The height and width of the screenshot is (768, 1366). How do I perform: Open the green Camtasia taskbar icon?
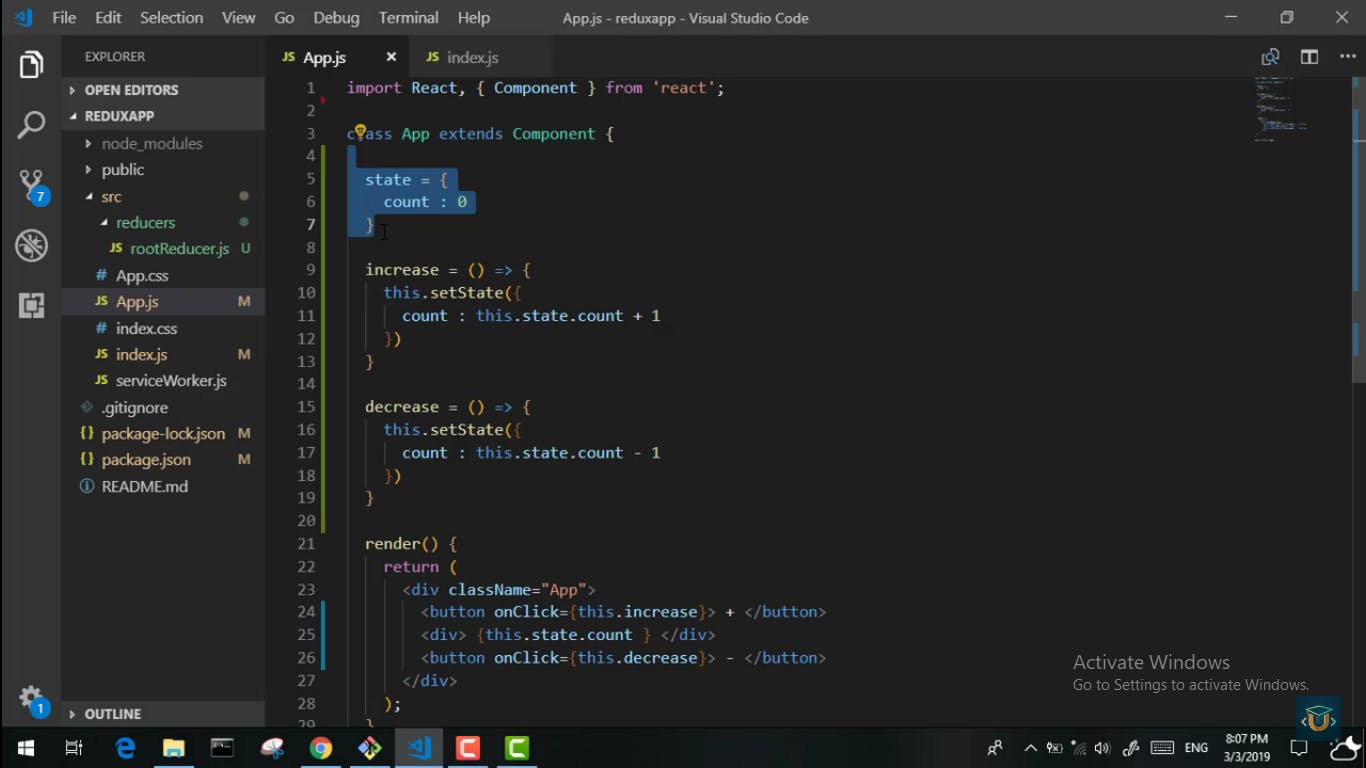click(517, 748)
